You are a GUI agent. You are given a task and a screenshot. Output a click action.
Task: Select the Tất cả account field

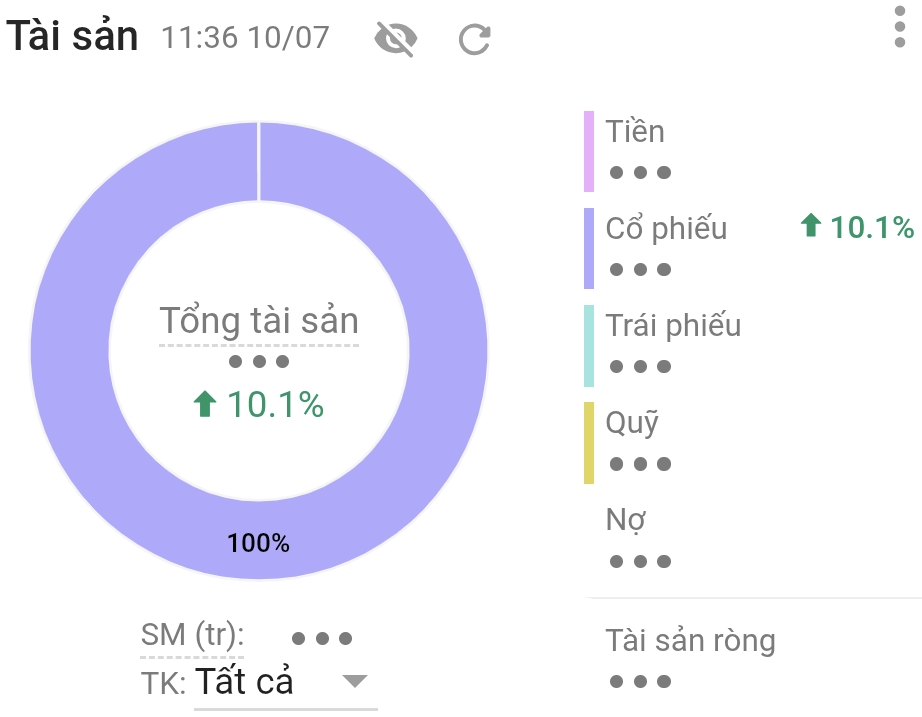tap(286, 683)
